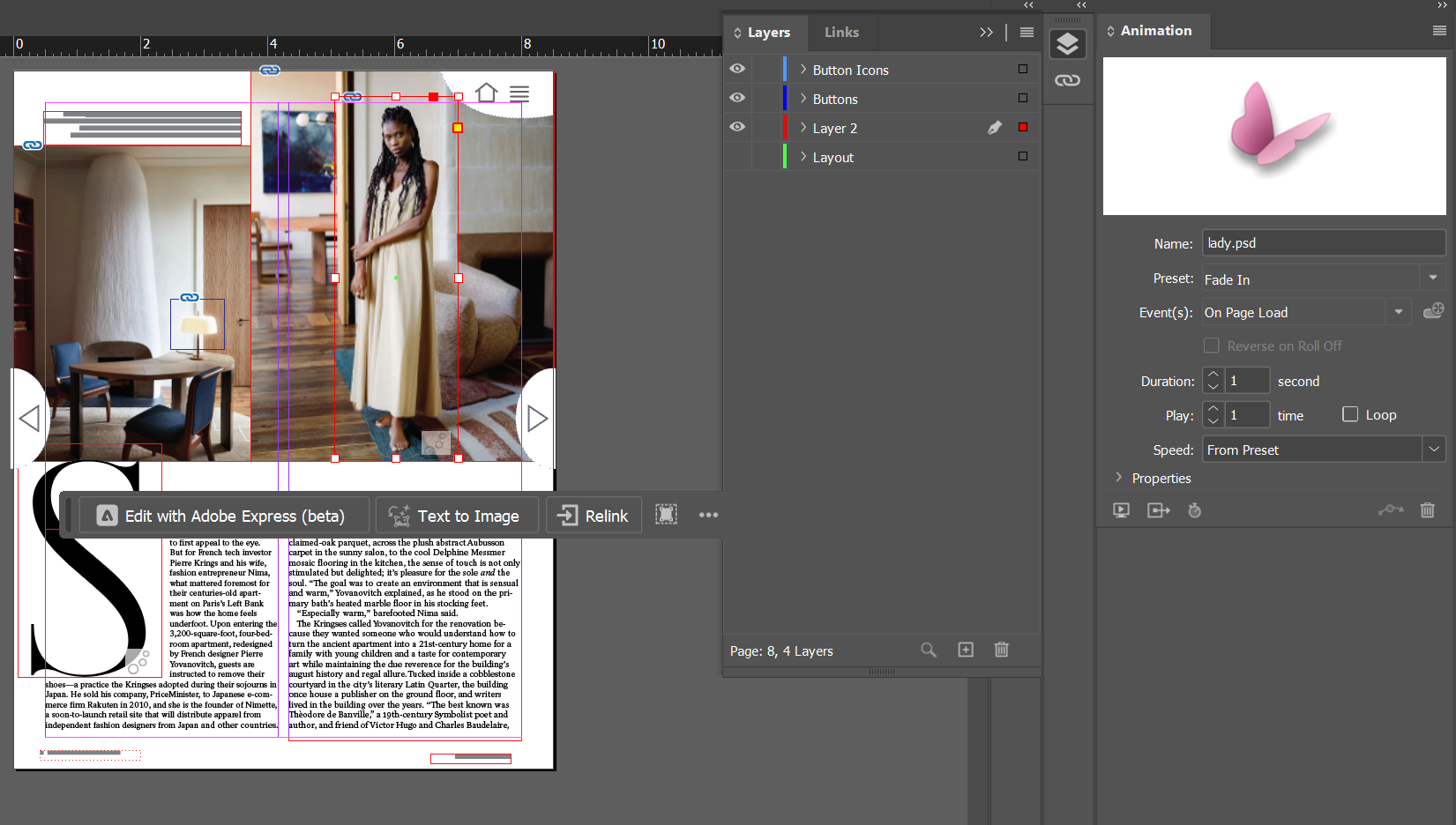1456x825 pixels.
Task: Open the Preview Spread panel
Action: [1120, 510]
